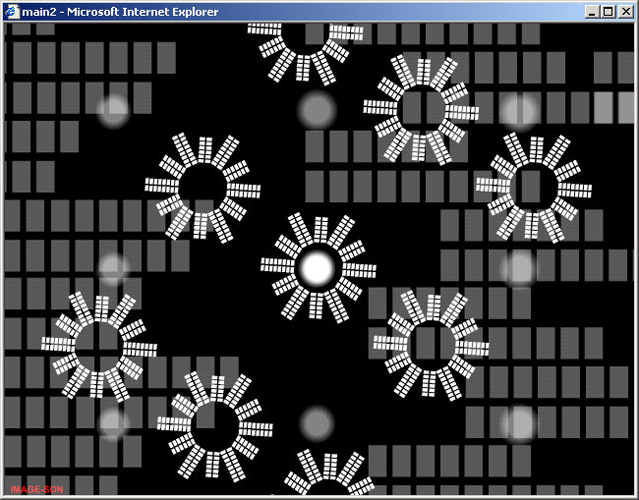Select the glowing orb at bottom center
This screenshot has height=500, width=639.
coord(317,423)
